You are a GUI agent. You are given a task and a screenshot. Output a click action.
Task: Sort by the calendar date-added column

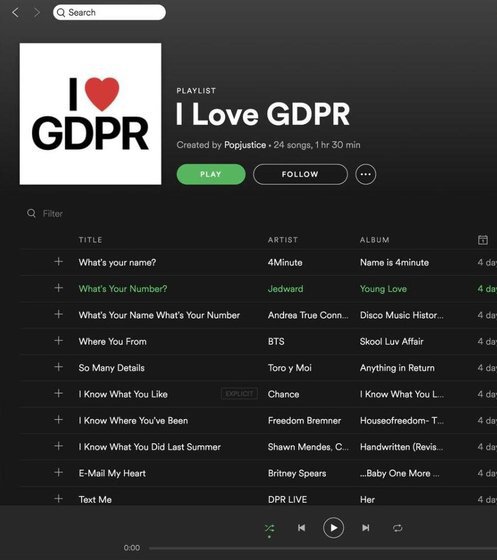pyautogui.click(x=483, y=240)
